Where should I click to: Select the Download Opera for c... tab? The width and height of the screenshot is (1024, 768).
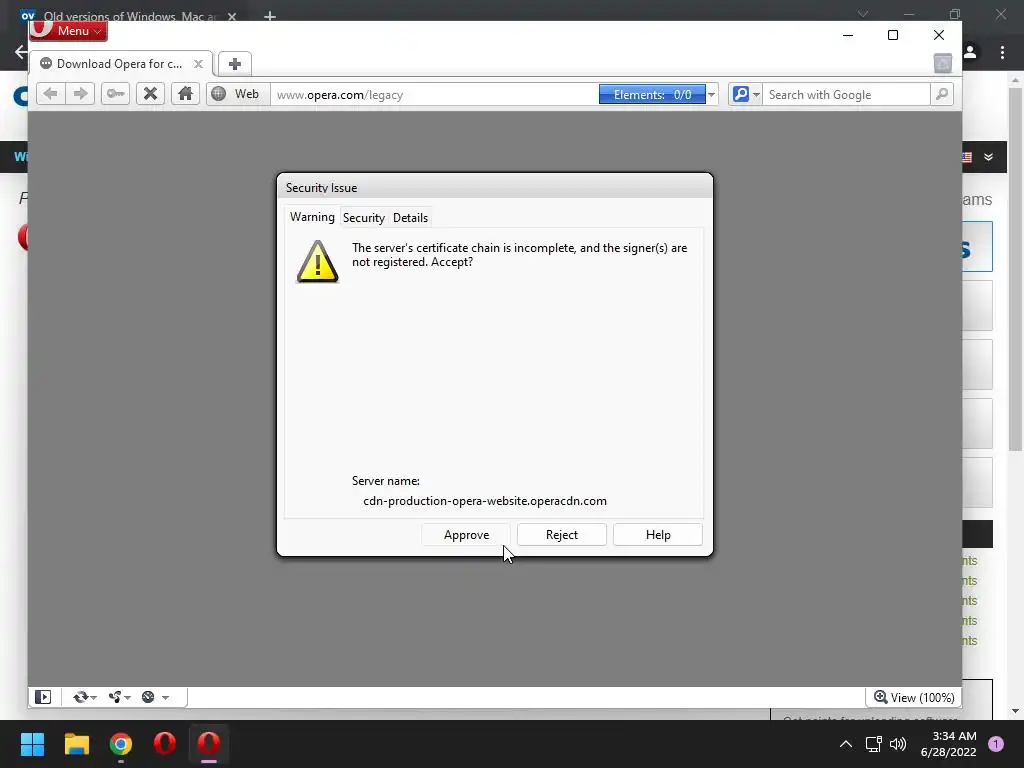(121, 63)
